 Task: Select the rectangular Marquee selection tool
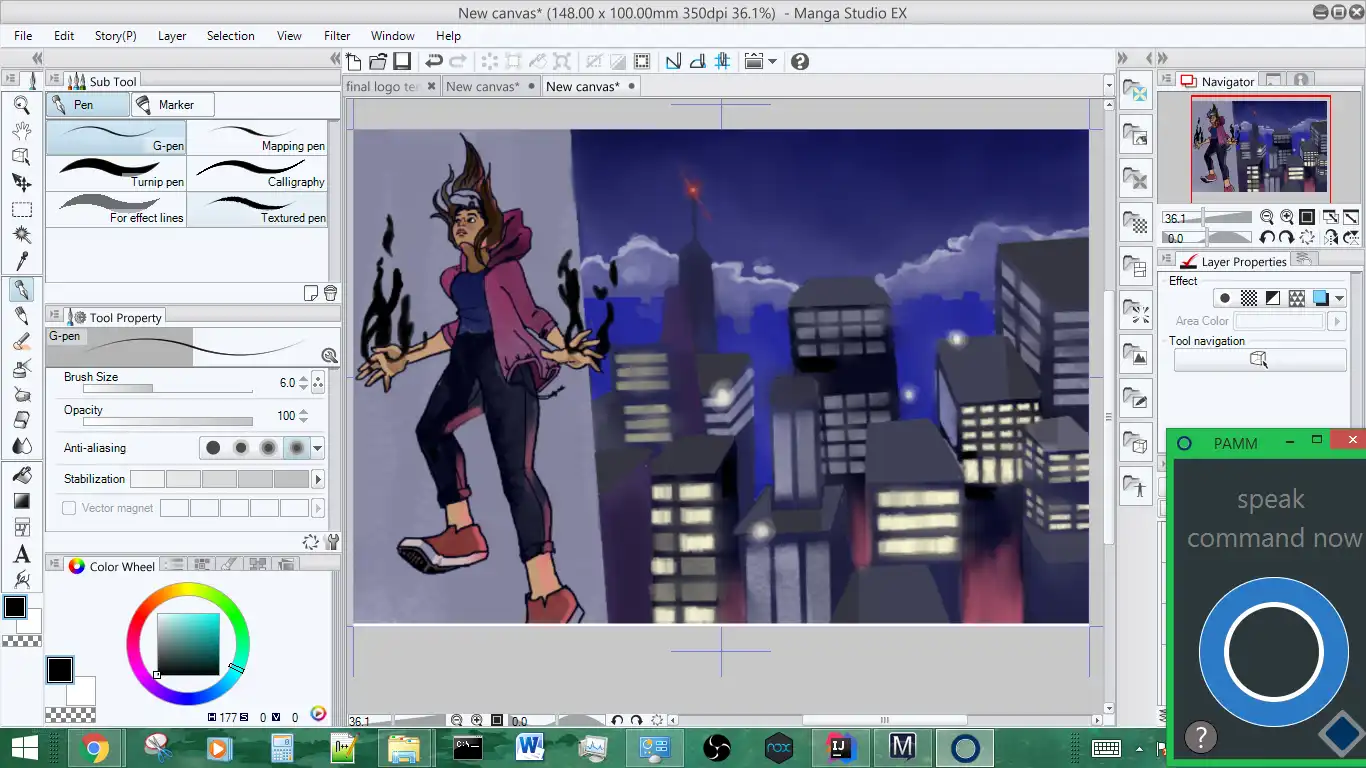[x=21, y=209]
